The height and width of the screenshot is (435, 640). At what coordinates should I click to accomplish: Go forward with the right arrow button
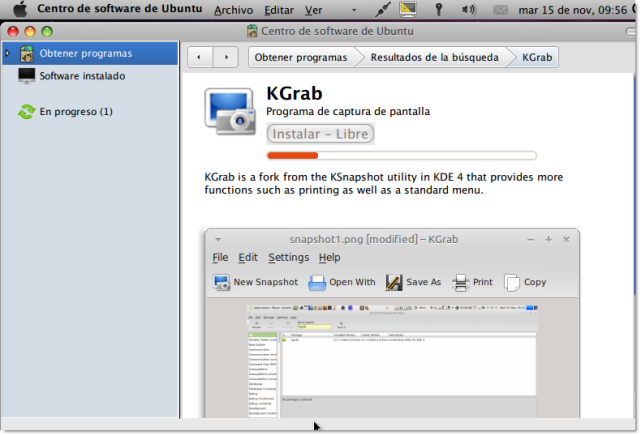226,57
